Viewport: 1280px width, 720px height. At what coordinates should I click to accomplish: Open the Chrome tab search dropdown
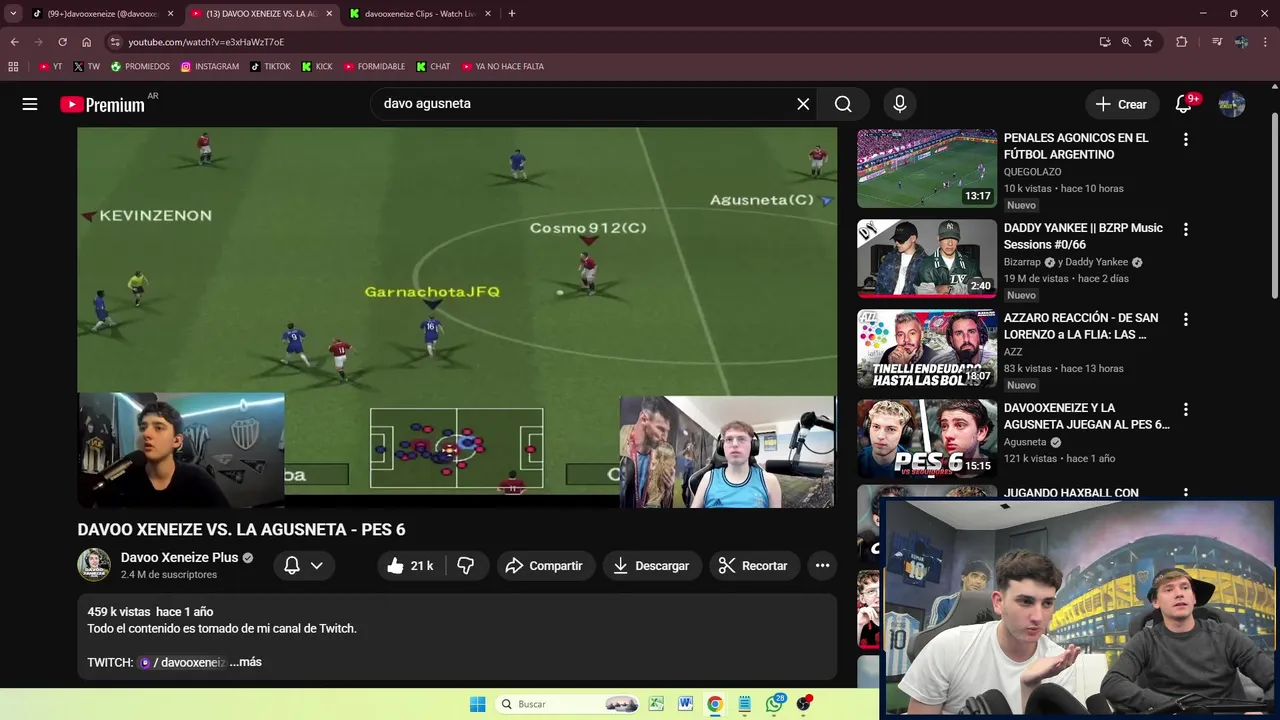point(13,14)
